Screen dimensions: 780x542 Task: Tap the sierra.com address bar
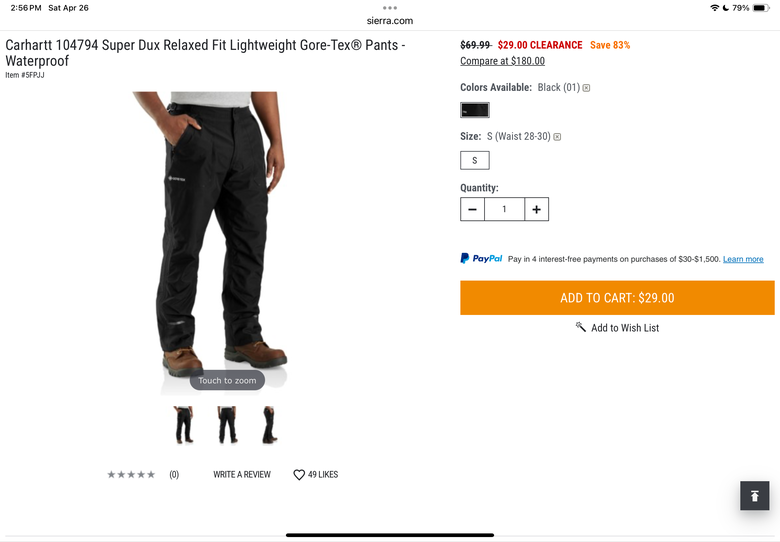coord(390,21)
